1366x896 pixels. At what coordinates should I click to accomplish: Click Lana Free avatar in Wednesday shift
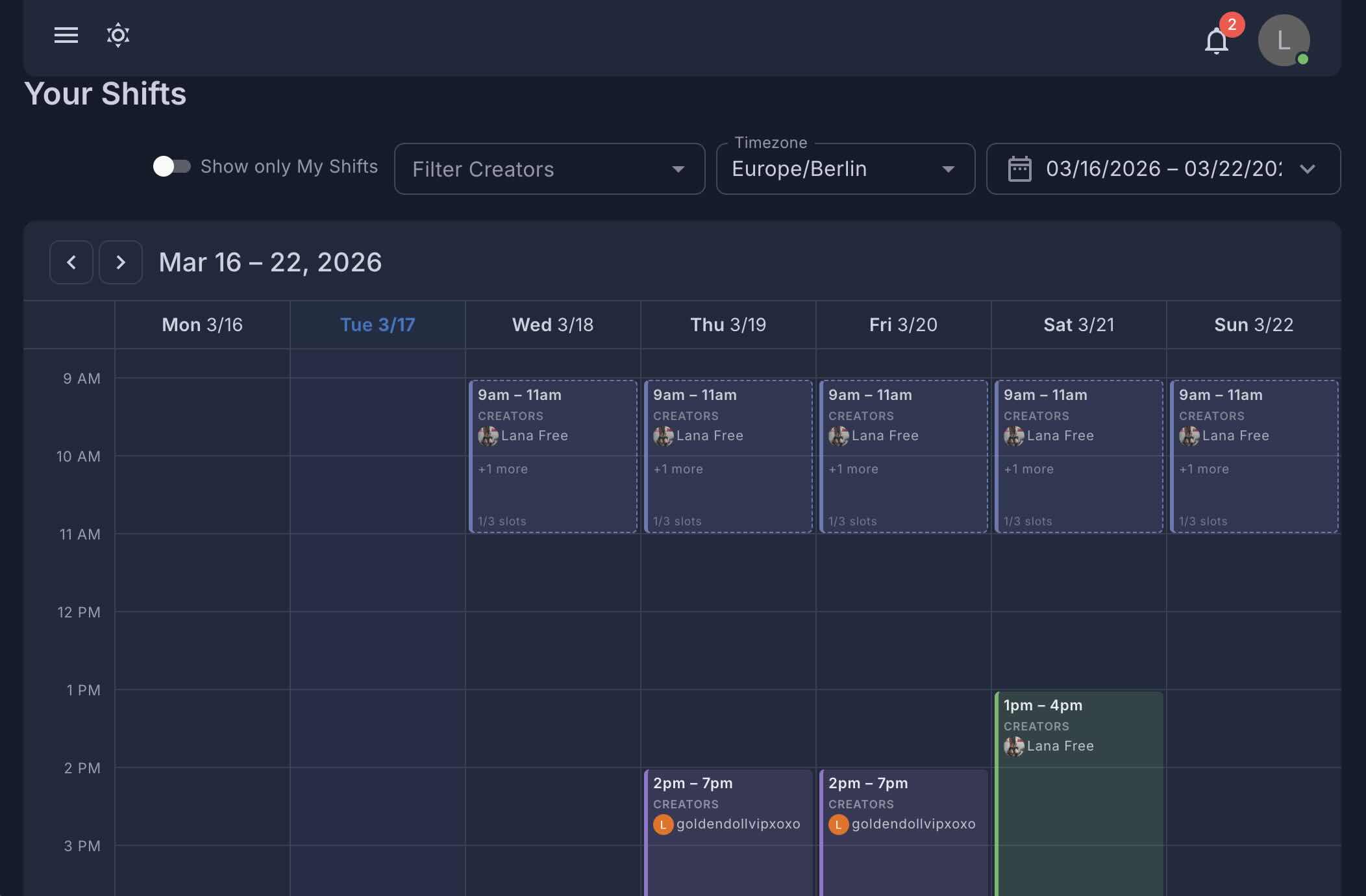(488, 436)
